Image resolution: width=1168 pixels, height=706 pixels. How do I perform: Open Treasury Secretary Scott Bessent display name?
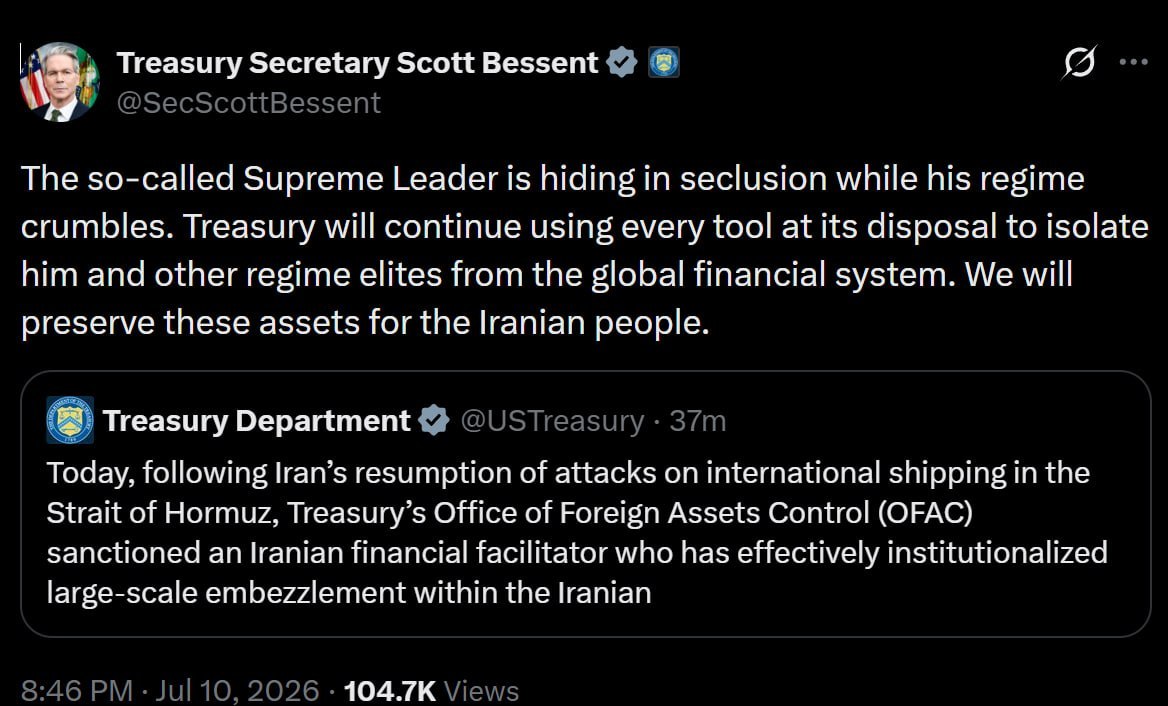pos(358,63)
